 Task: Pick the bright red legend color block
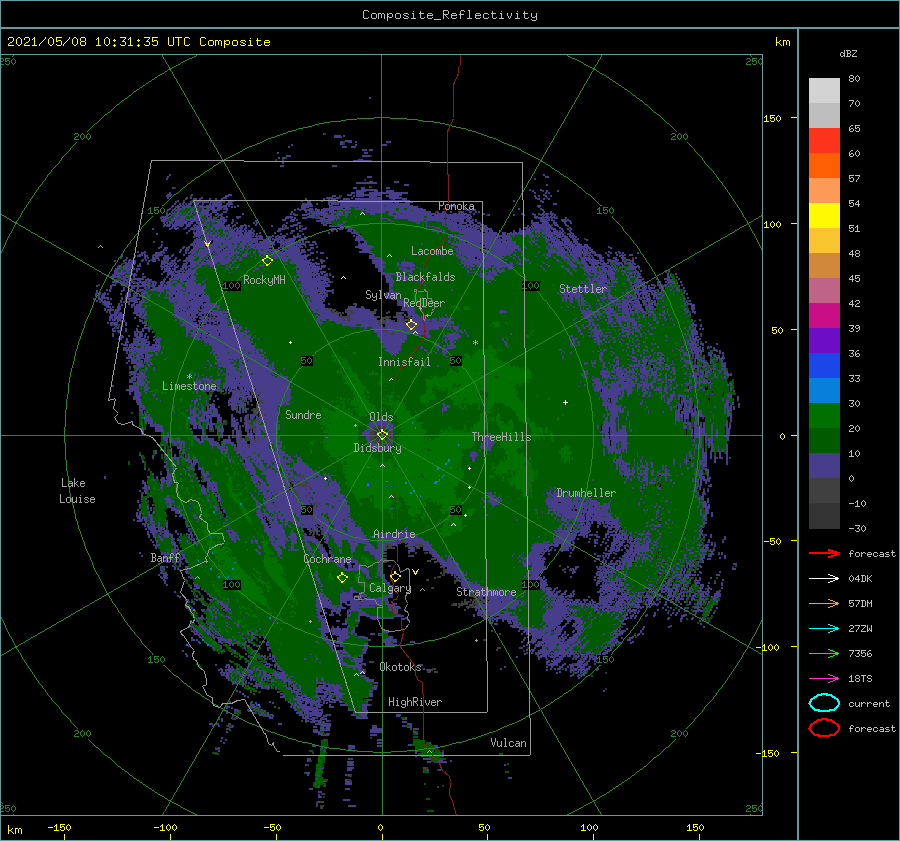click(824, 140)
